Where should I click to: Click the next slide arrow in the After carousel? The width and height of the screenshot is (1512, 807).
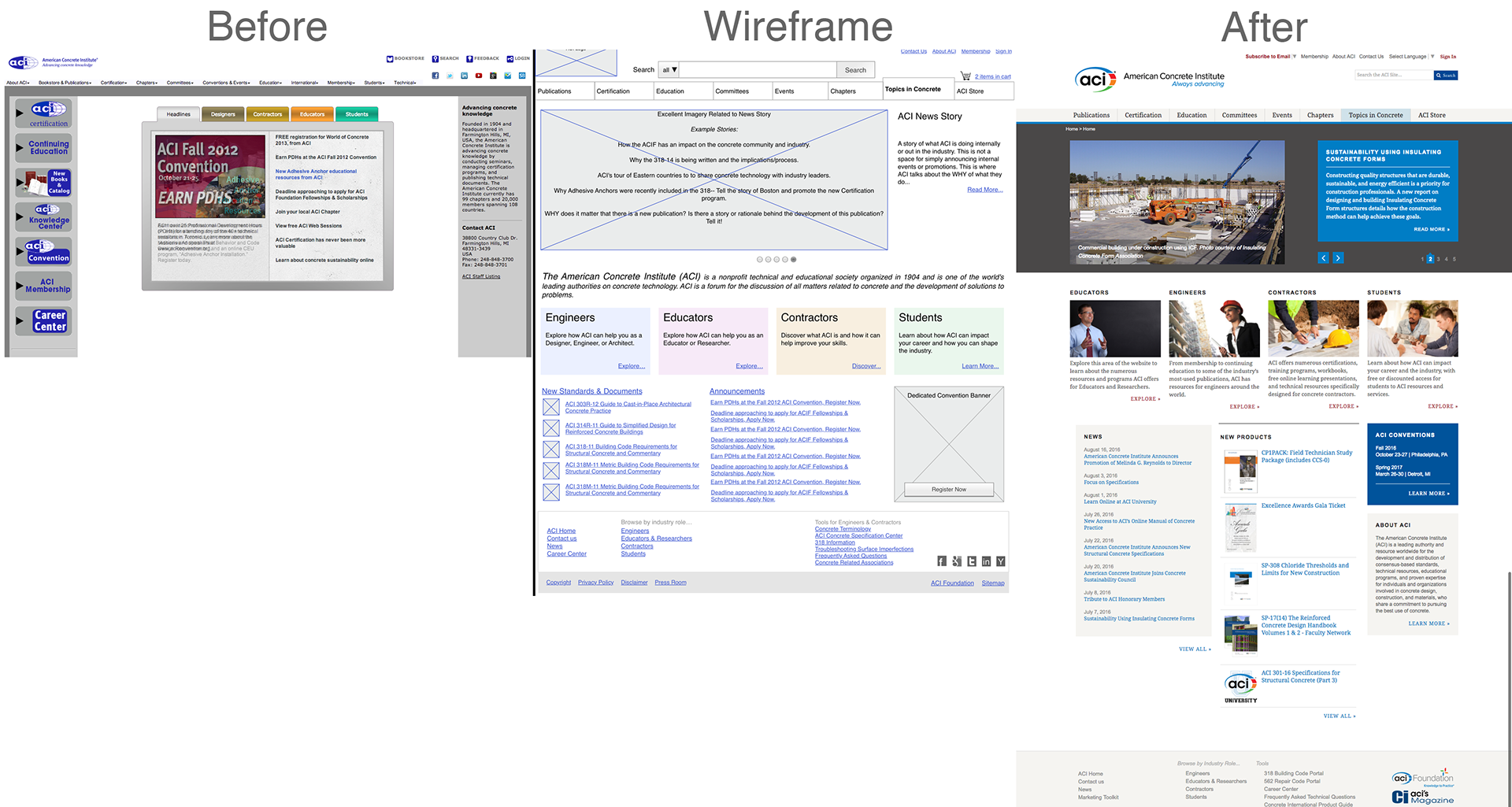click(1338, 258)
